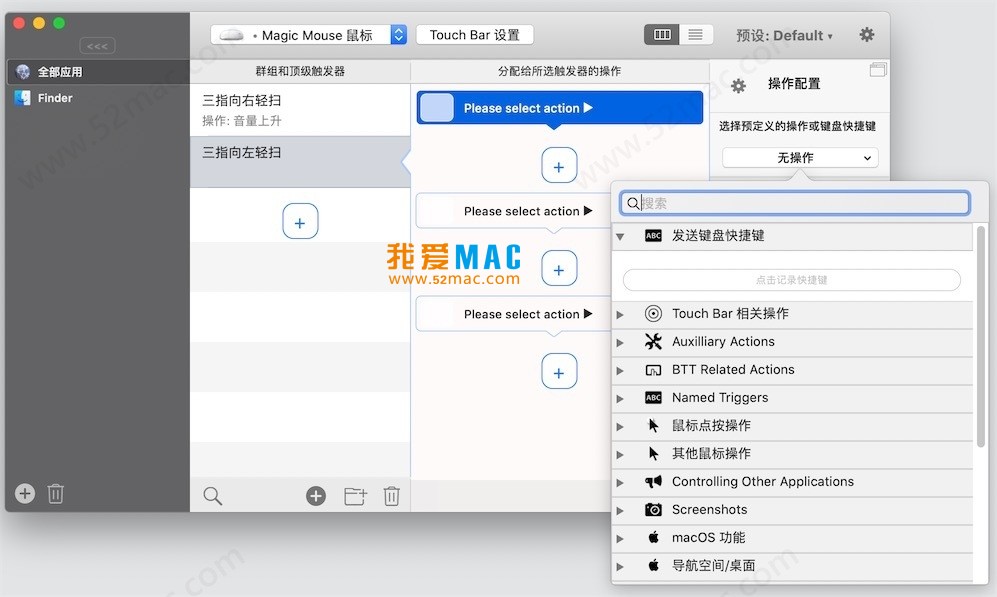The image size is (997, 597).
Task: Collapse the 发送键盘快捷键 category triangle
Action: click(620, 237)
